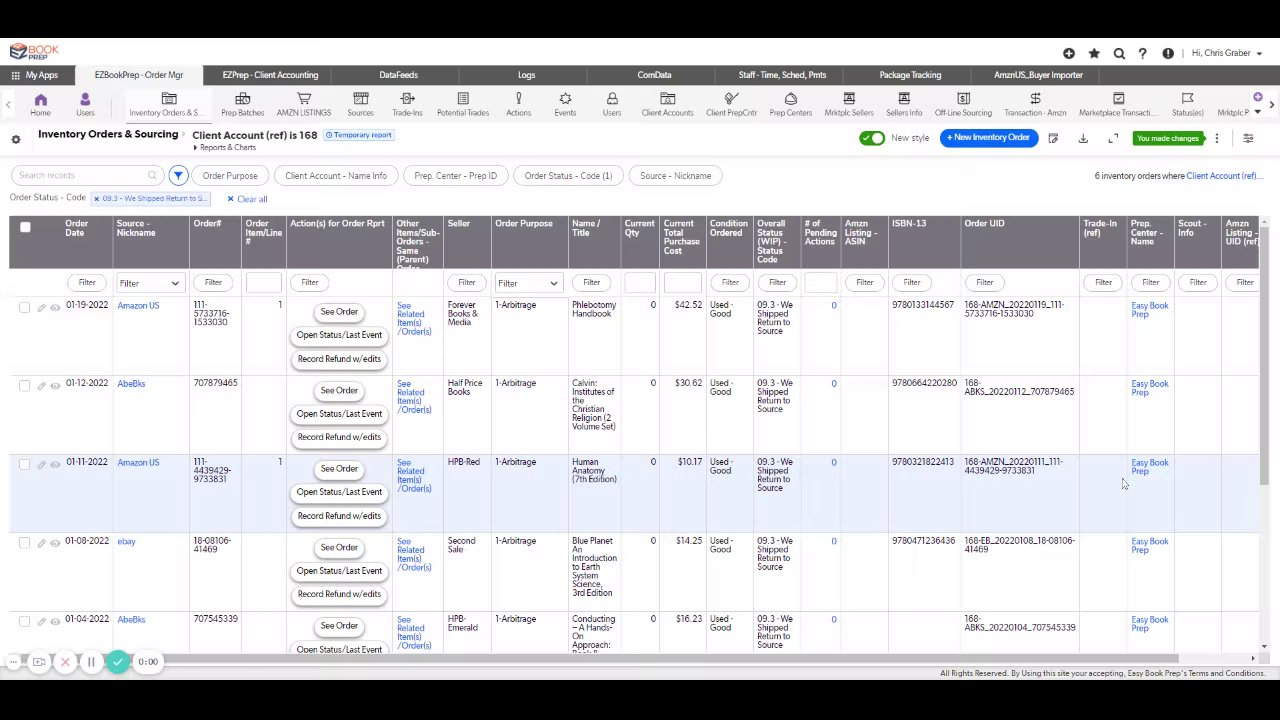Screen dimensions: 1280x720
Task: Open the Actions icon
Action: pyautogui.click(x=518, y=99)
